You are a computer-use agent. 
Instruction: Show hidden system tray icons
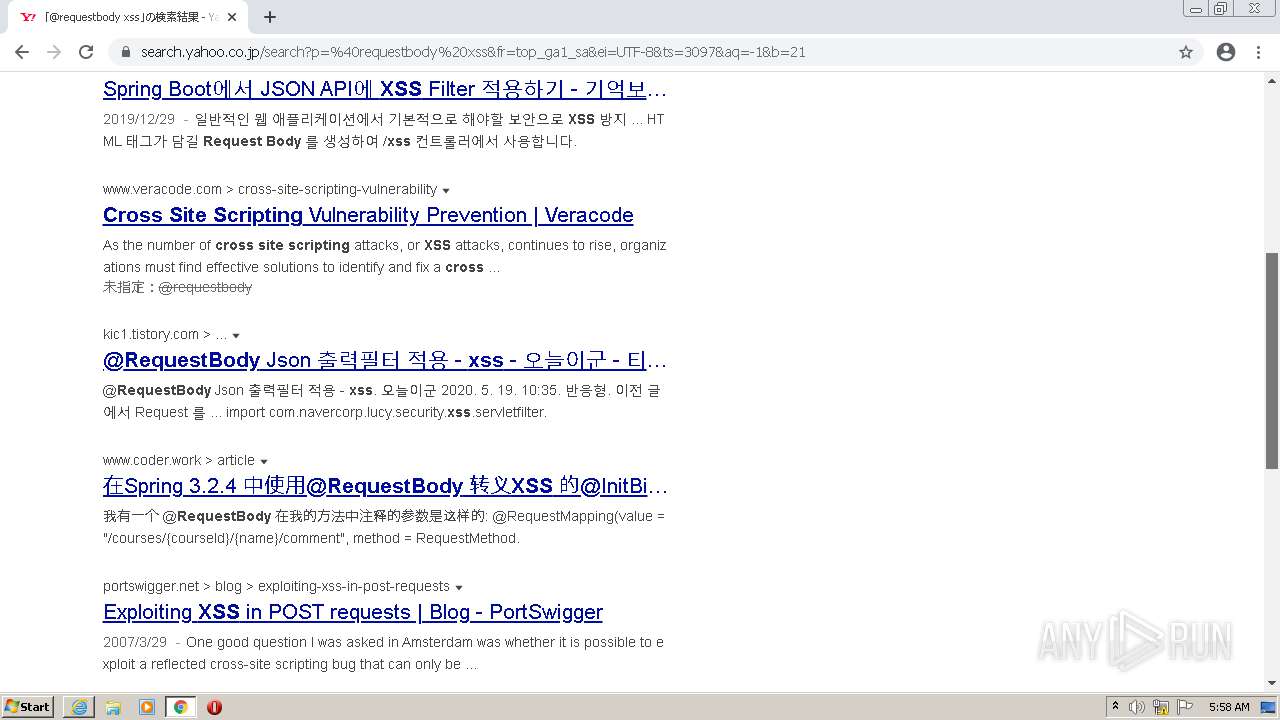(1115, 707)
